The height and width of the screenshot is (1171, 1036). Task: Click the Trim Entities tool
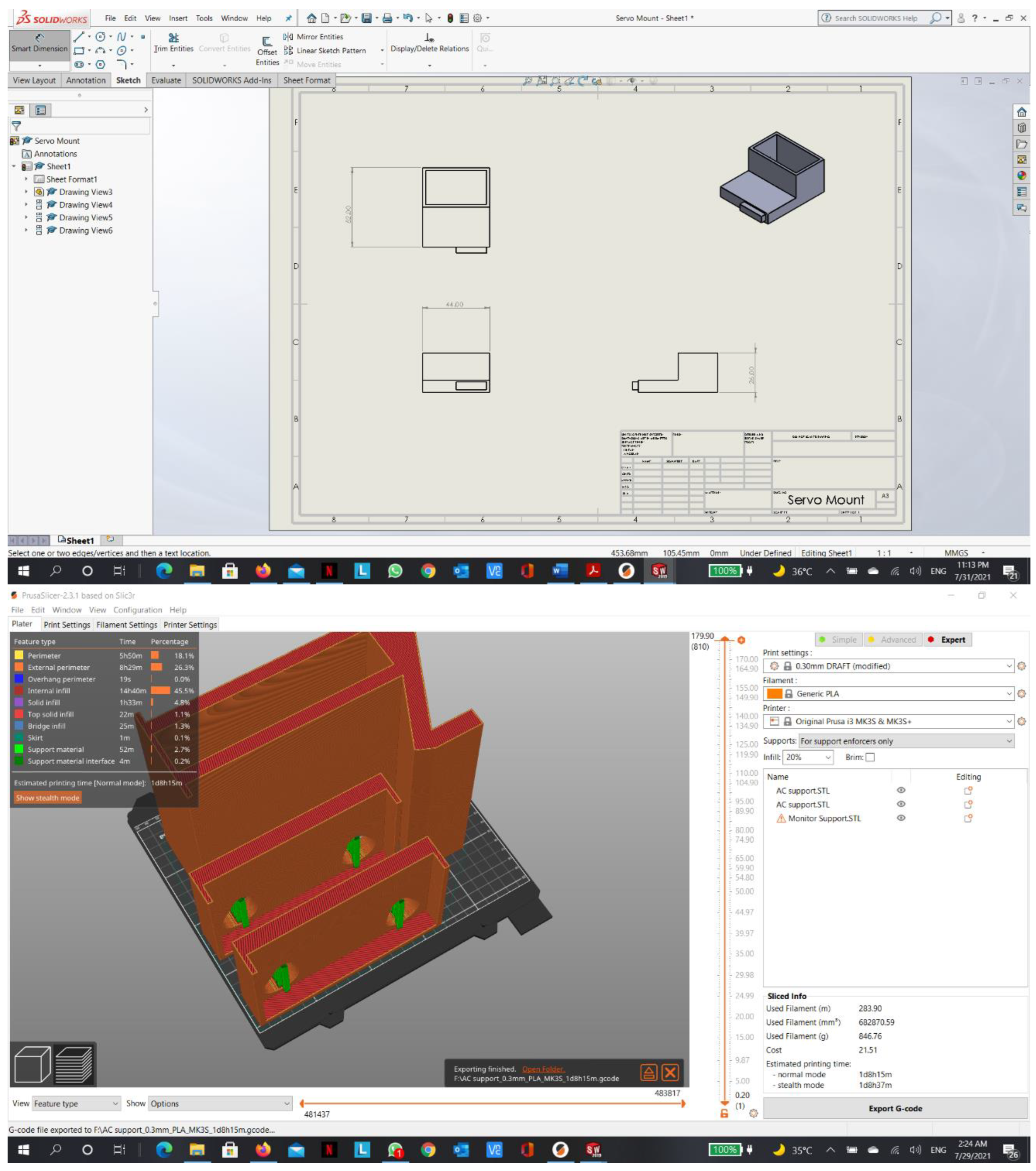pyautogui.click(x=173, y=43)
